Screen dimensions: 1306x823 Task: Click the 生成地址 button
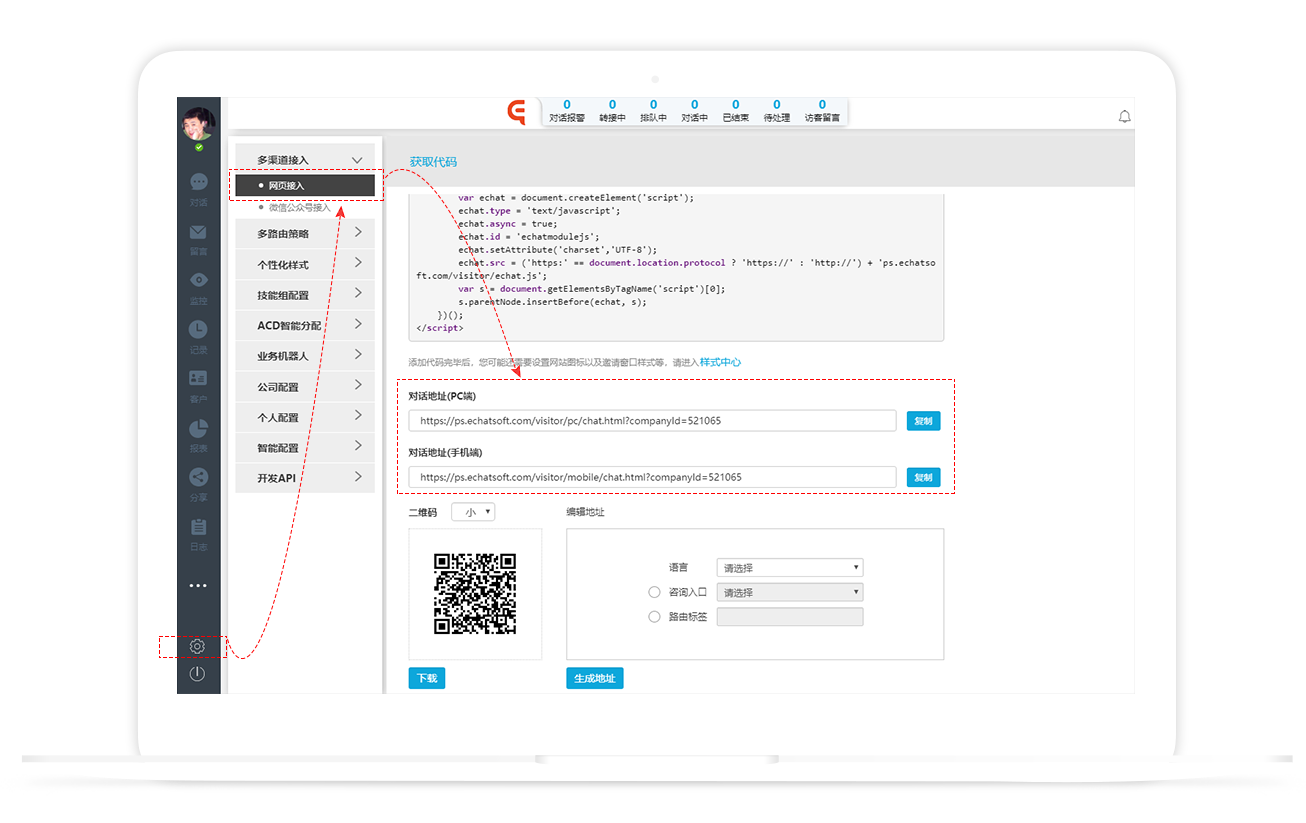[x=595, y=678]
